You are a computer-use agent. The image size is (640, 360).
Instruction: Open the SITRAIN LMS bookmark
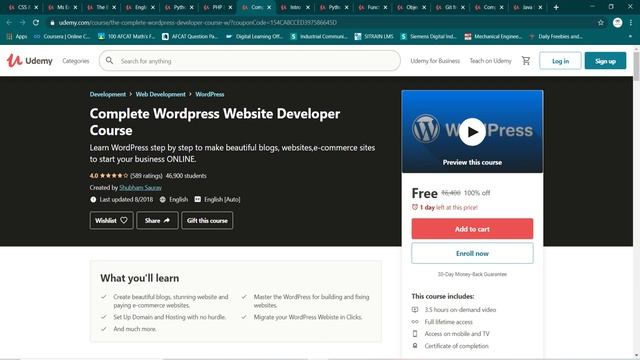[374, 36]
